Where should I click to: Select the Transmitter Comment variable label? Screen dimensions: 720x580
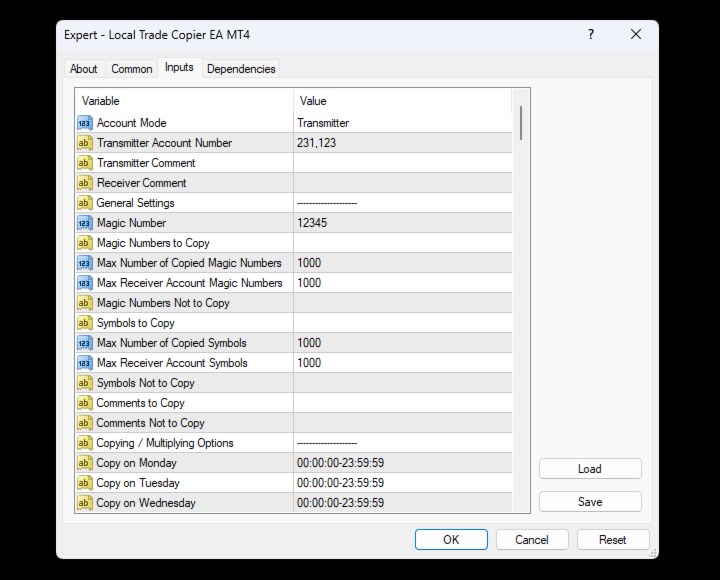146,163
